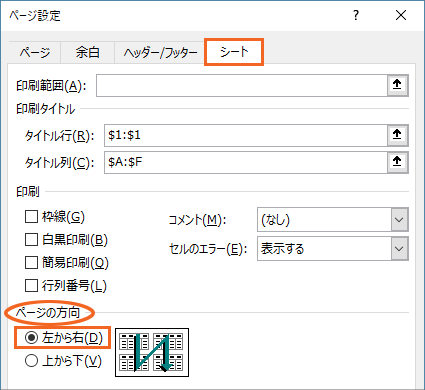
Task: Select the 上から下 radio button
Action: [31, 360]
